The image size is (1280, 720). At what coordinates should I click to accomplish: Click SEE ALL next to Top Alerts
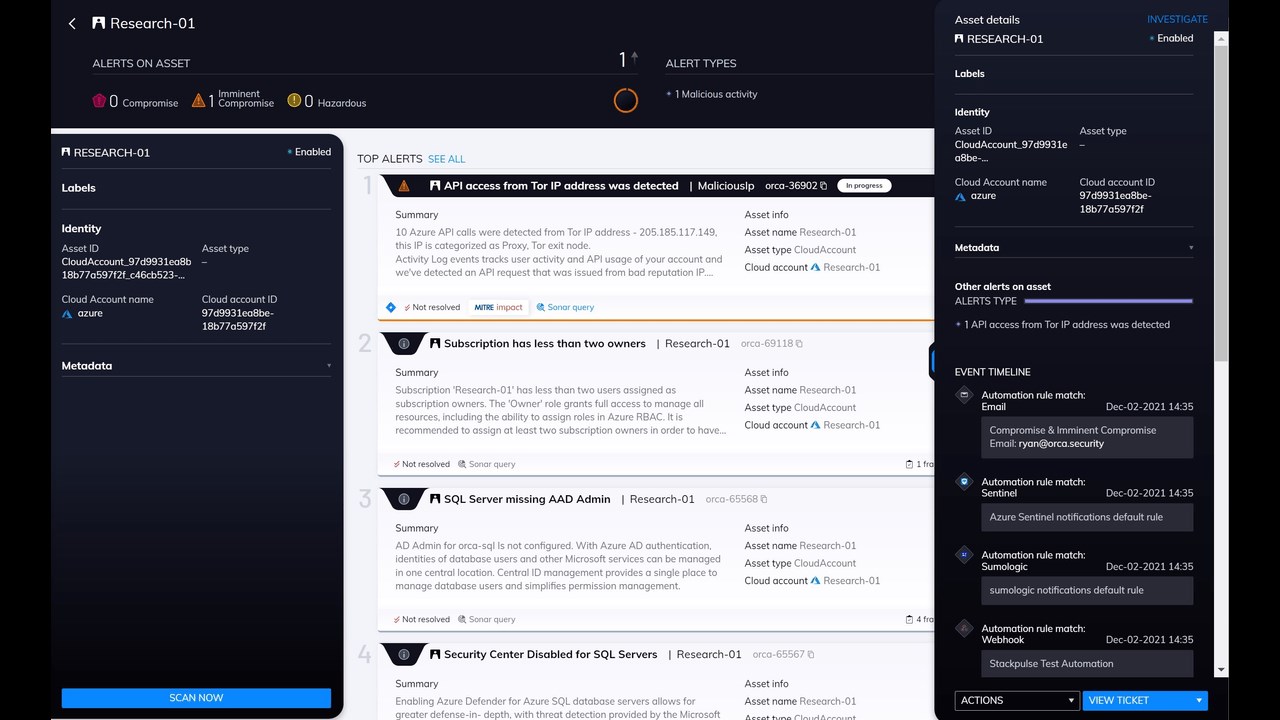(446, 159)
